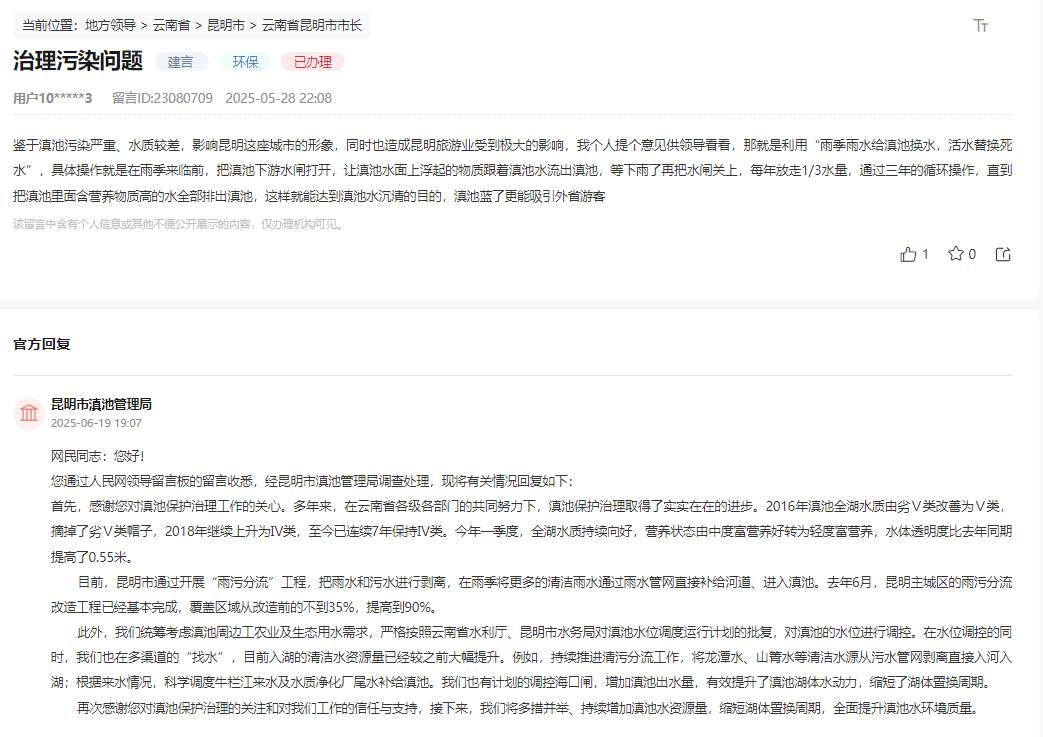
Task: Click the 建言 tag
Action: tap(181, 61)
